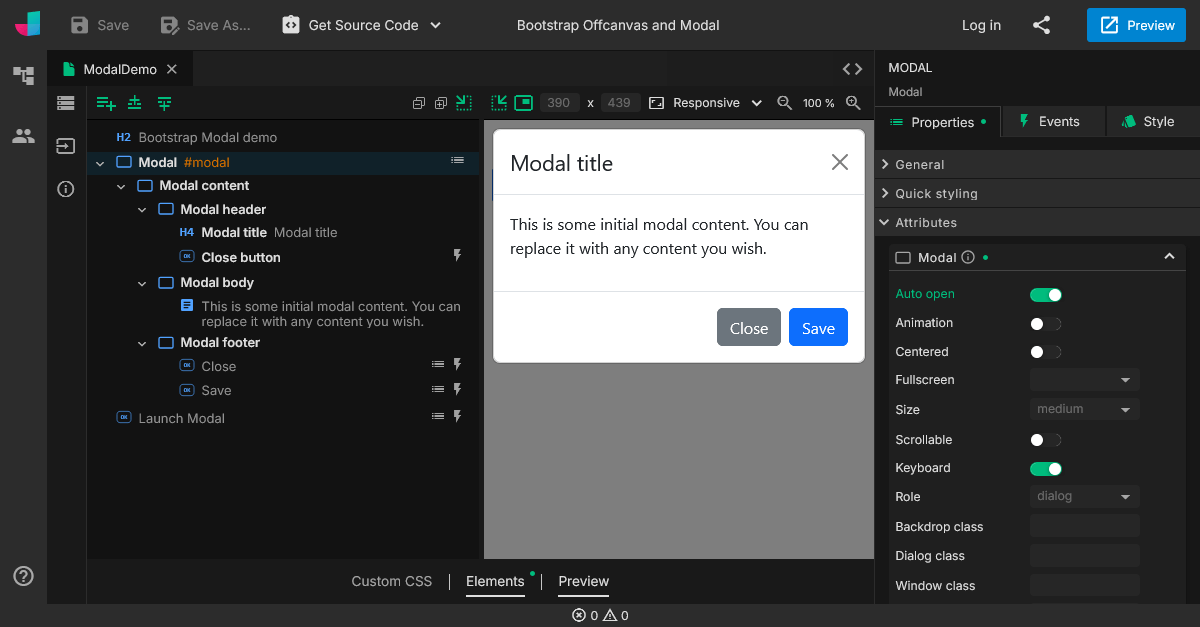Screen dimensions: 1200x627
Task: Collapse the Modal attributes group chevron
Action: (x=1169, y=257)
